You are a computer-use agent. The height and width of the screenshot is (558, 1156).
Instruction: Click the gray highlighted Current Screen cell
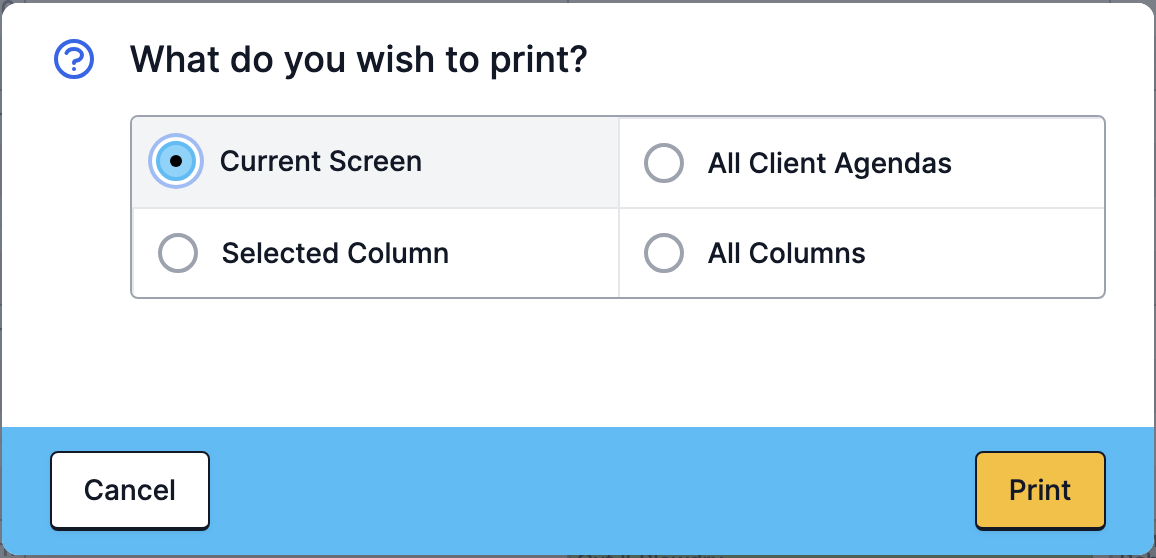click(375, 162)
